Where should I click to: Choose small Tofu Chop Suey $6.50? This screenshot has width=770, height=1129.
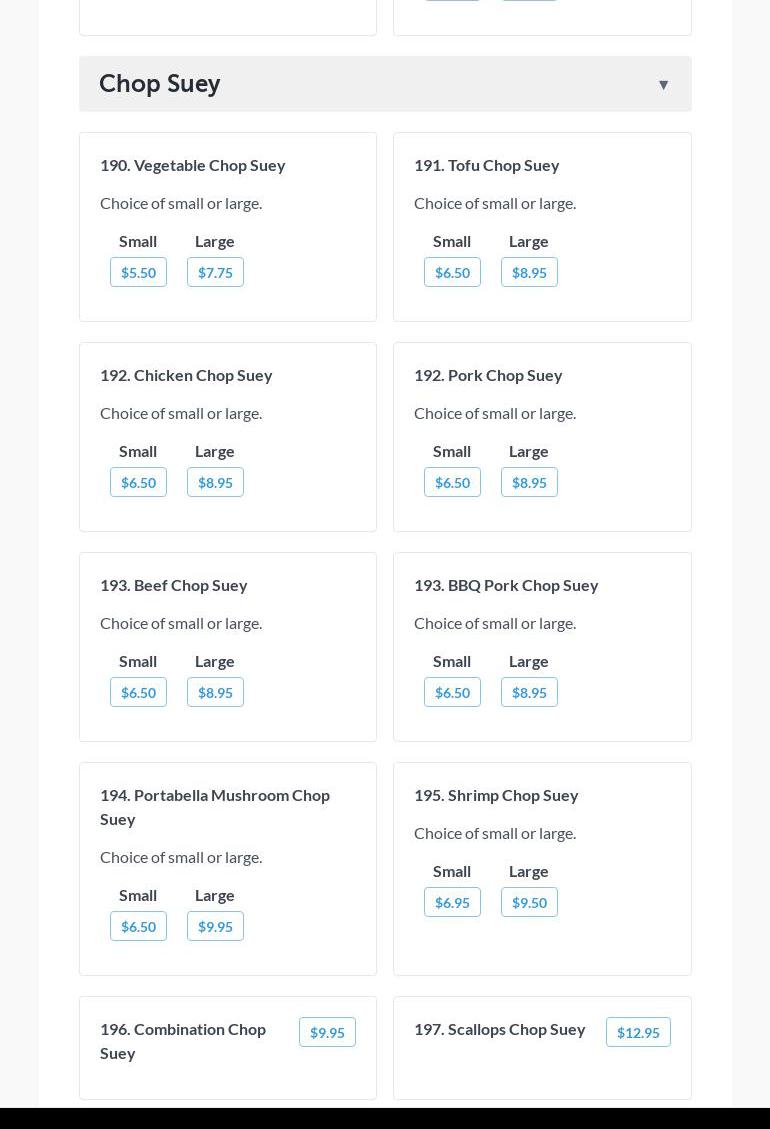(452, 272)
